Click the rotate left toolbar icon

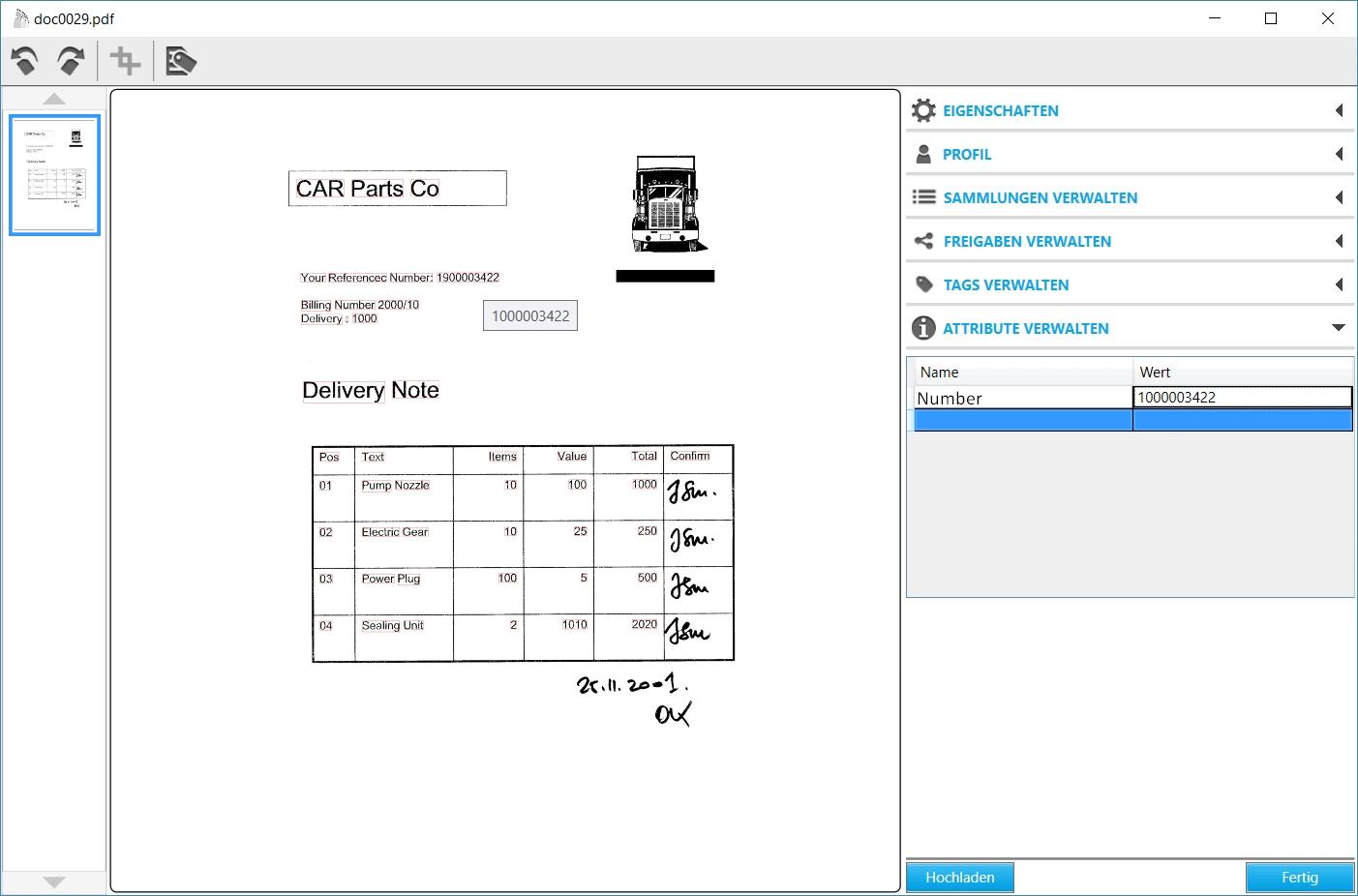(x=25, y=62)
